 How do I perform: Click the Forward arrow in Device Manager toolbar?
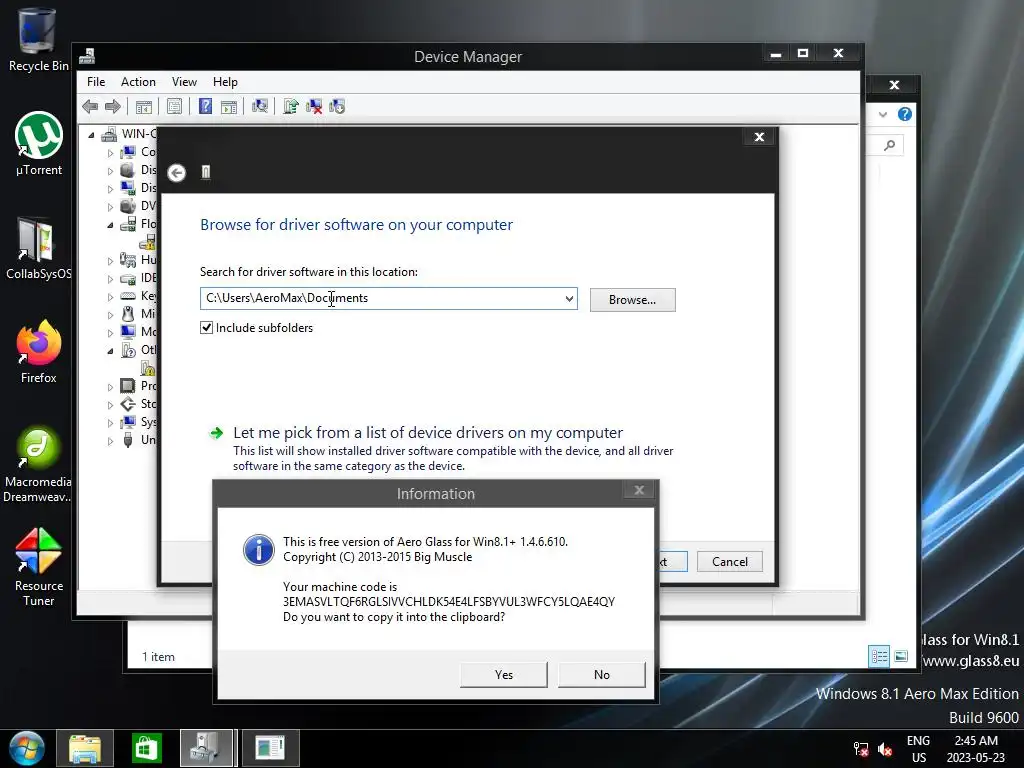(x=113, y=106)
